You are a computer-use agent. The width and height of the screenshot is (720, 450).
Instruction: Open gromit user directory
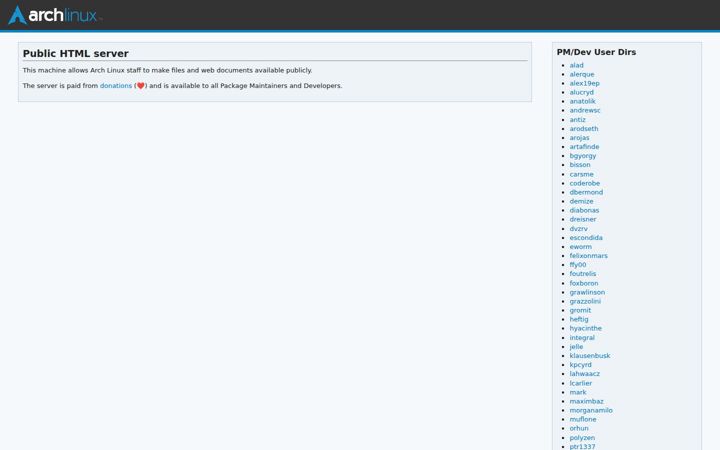tap(580, 310)
